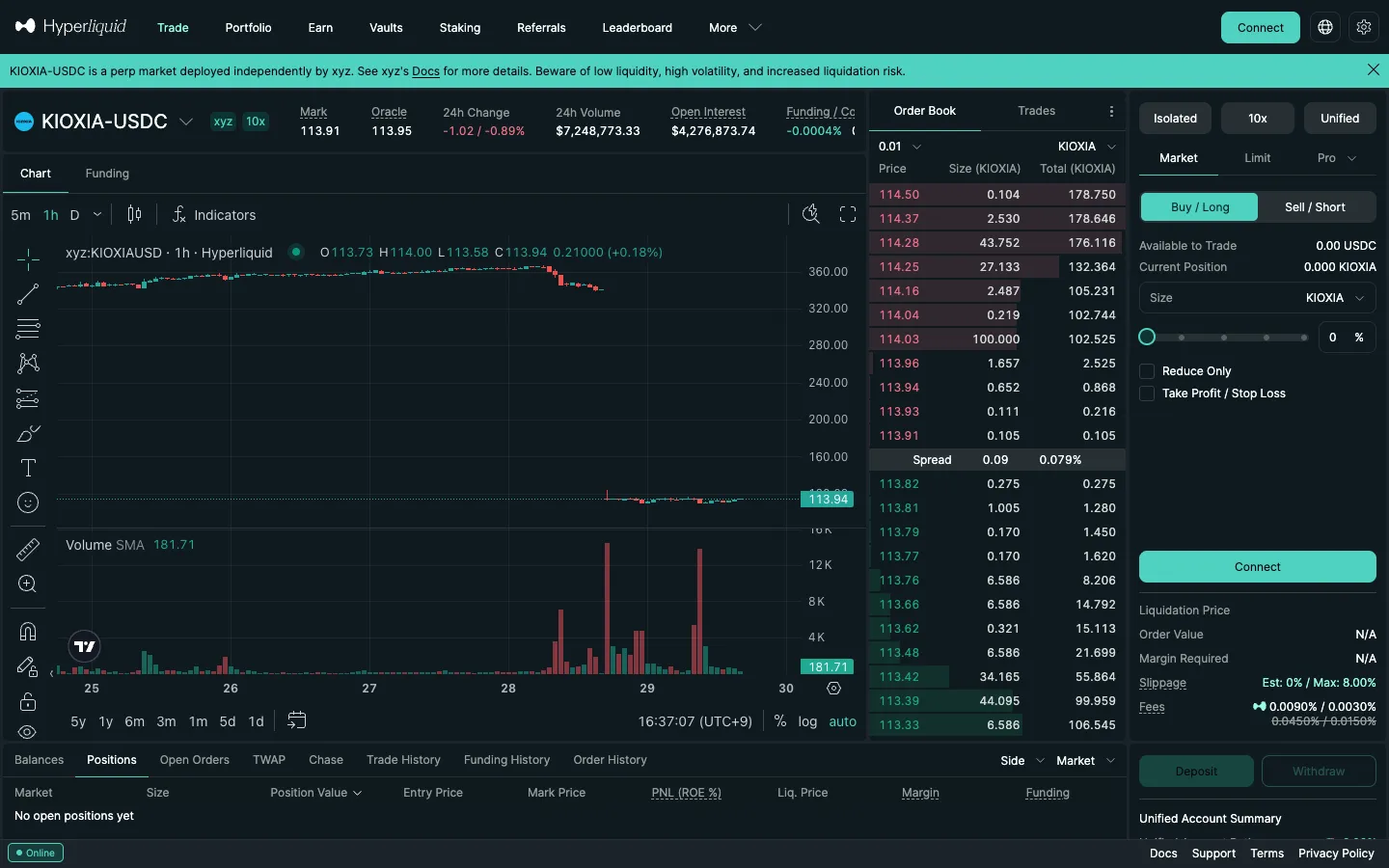
Task: Expand the KIOXIA-USDC market selector
Action: (186, 122)
